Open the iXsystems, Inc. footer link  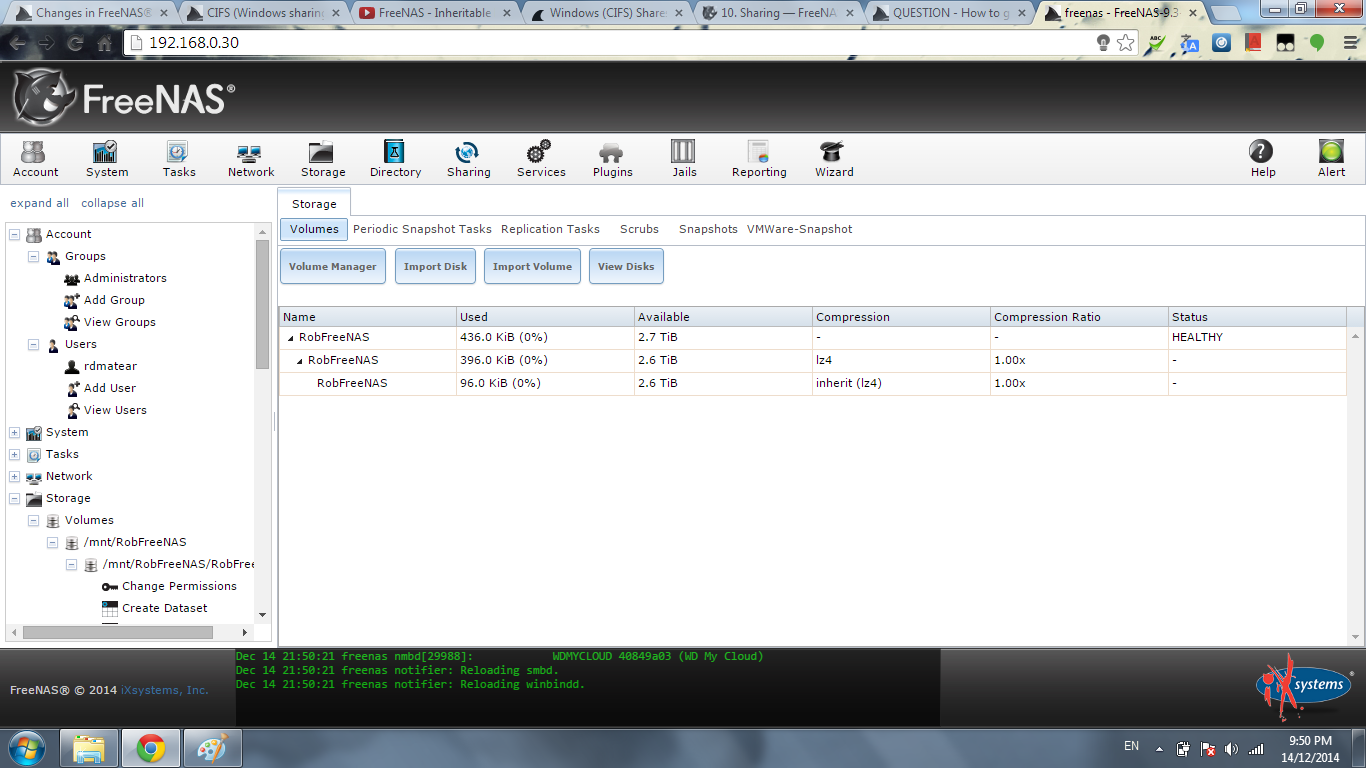(x=165, y=690)
